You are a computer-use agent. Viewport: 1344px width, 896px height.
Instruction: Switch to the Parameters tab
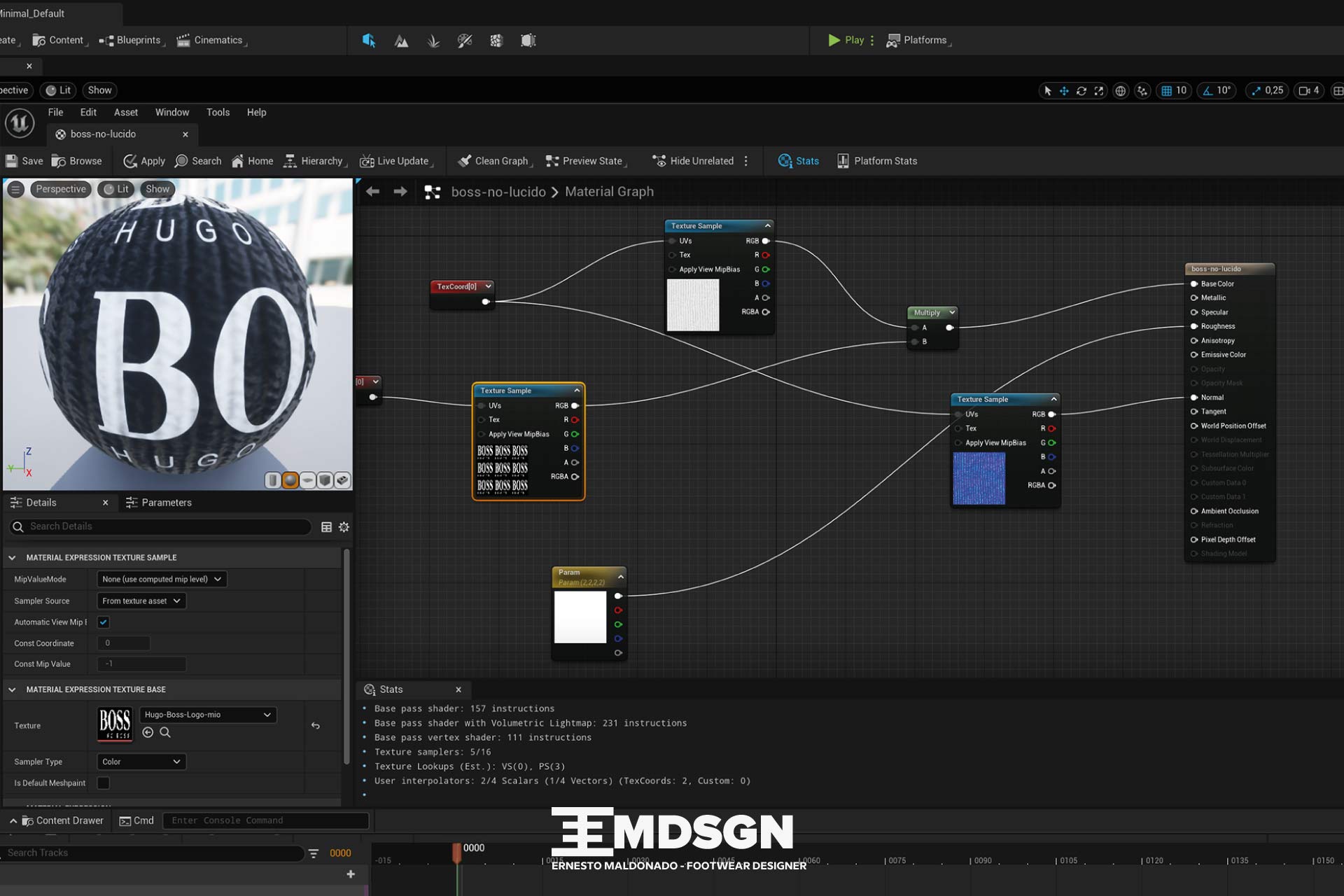pos(159,503)
